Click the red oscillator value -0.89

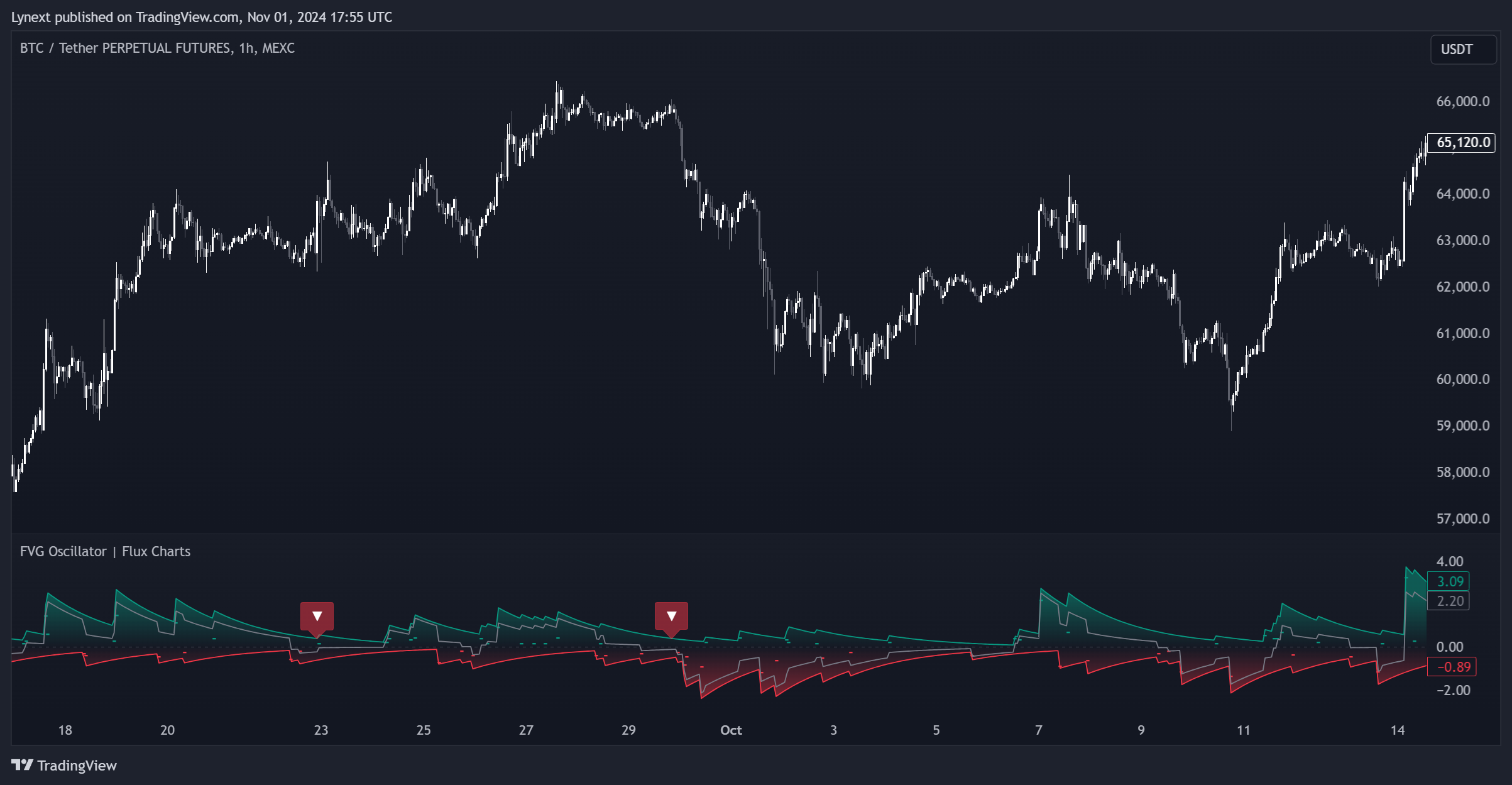(1452, 667)
